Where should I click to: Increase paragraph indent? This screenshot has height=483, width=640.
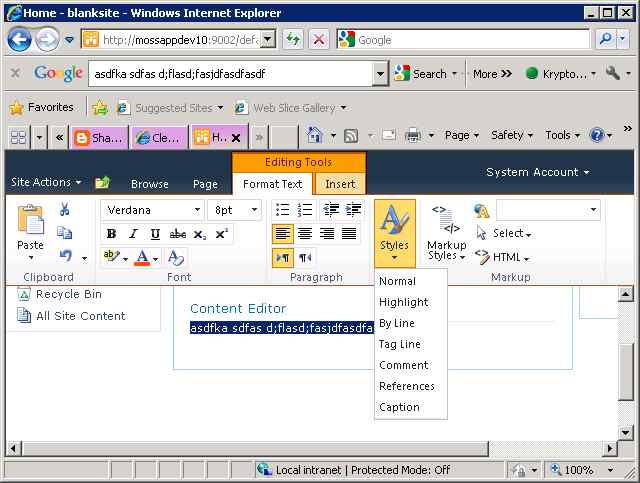click(353, 210)
